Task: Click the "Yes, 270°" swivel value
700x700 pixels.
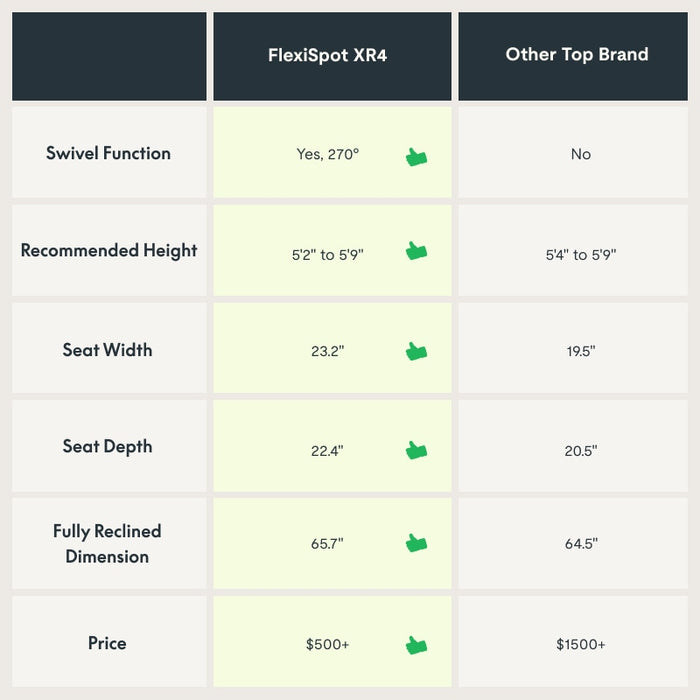Action: tap(328, 154)
